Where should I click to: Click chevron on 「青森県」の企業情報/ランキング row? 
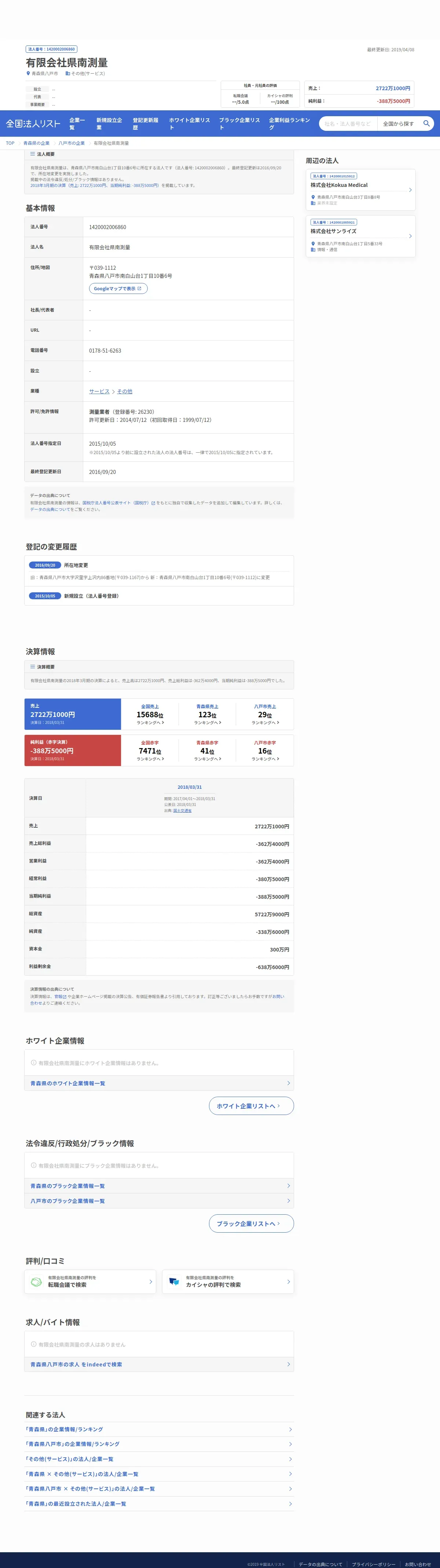[290, 1429]
